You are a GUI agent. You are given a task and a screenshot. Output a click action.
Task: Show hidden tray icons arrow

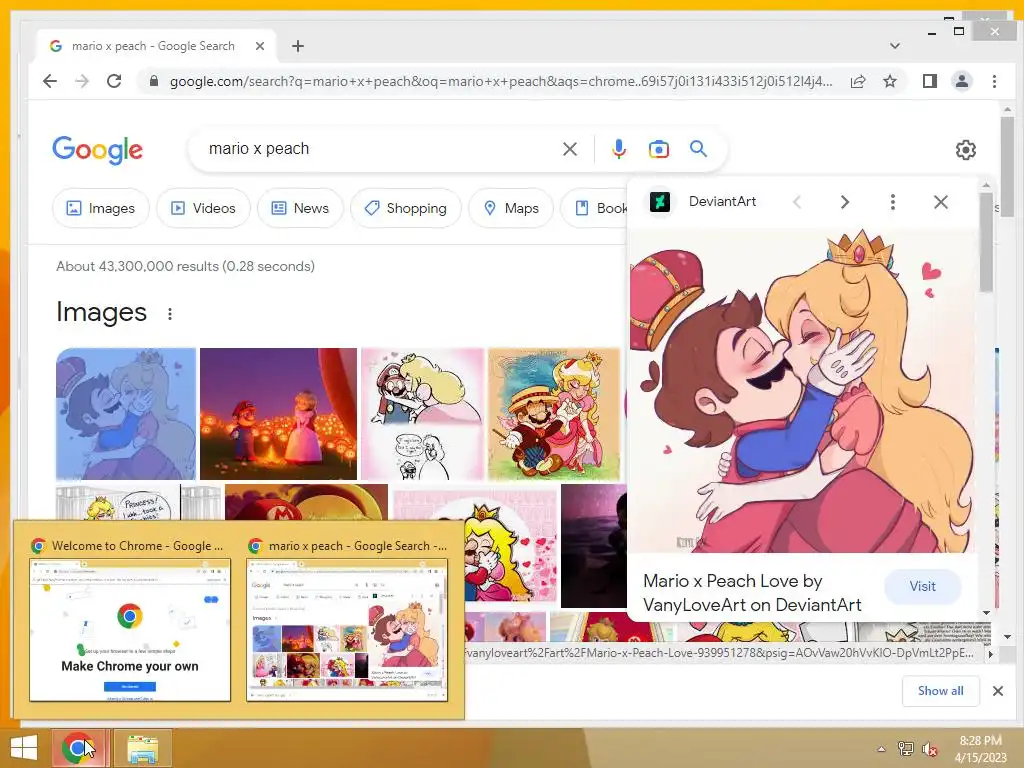(x=881, y=749)
